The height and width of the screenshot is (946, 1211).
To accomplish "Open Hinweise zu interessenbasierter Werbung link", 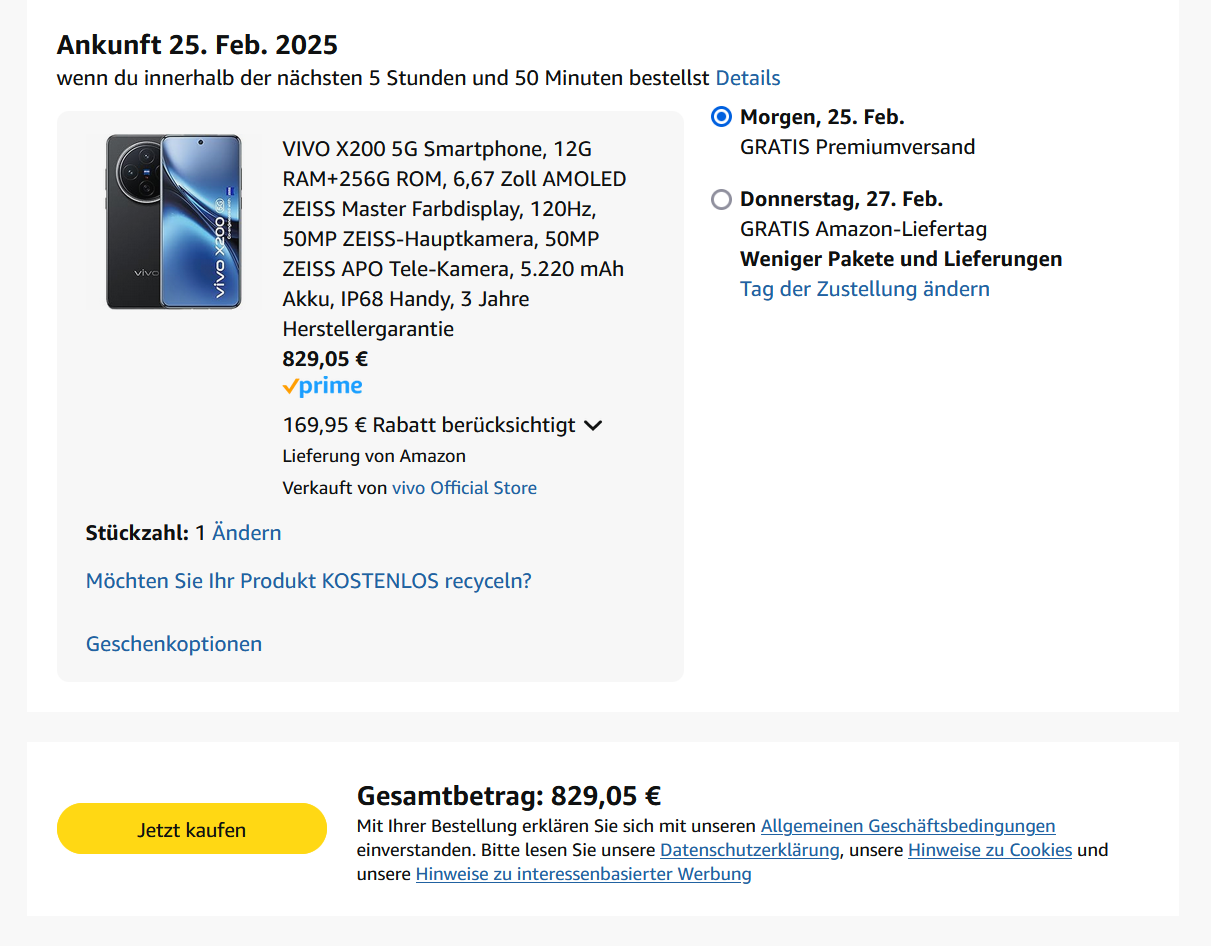I will click(583, 874).
